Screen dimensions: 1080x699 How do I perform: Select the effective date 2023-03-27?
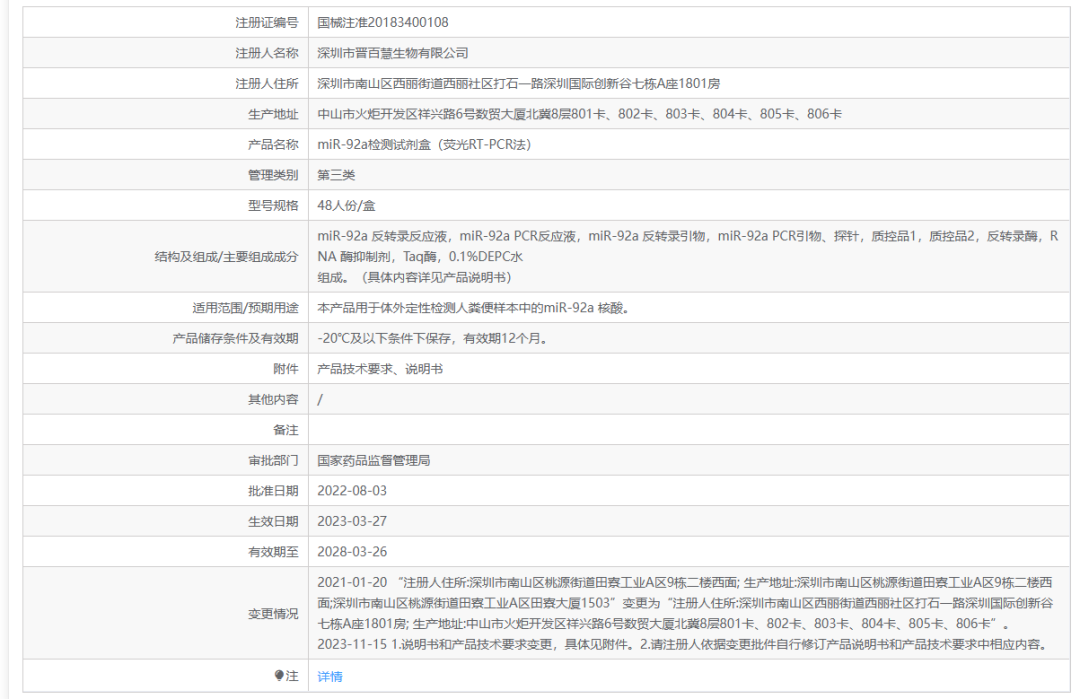pyautogui.click(x=352, y=522)
